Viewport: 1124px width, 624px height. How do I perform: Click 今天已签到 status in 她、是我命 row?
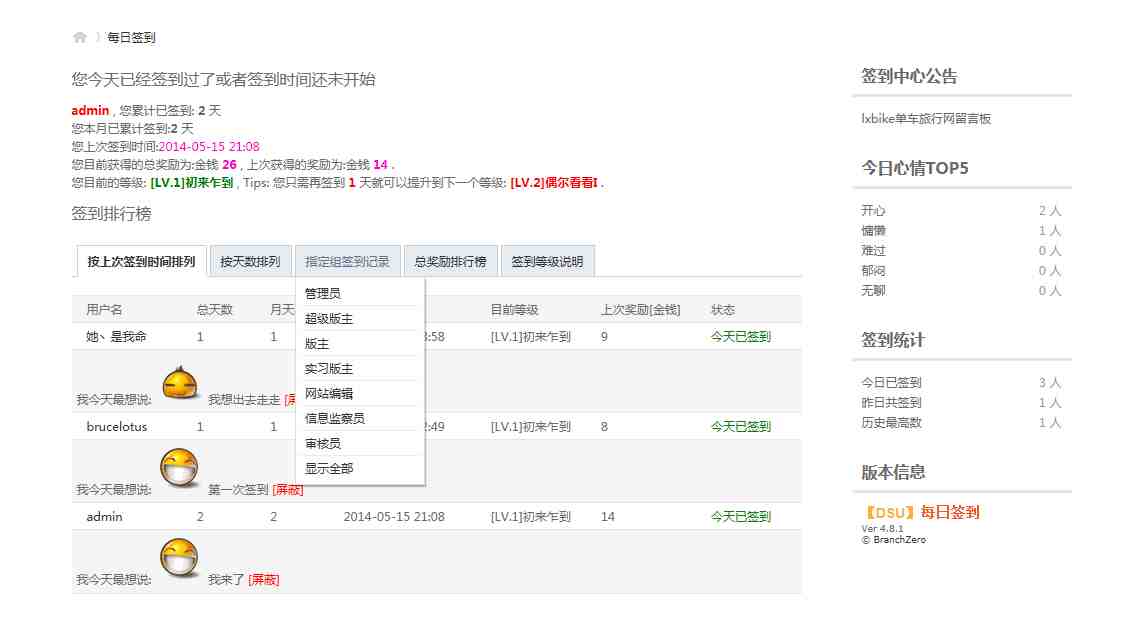[x=740, y=336]
